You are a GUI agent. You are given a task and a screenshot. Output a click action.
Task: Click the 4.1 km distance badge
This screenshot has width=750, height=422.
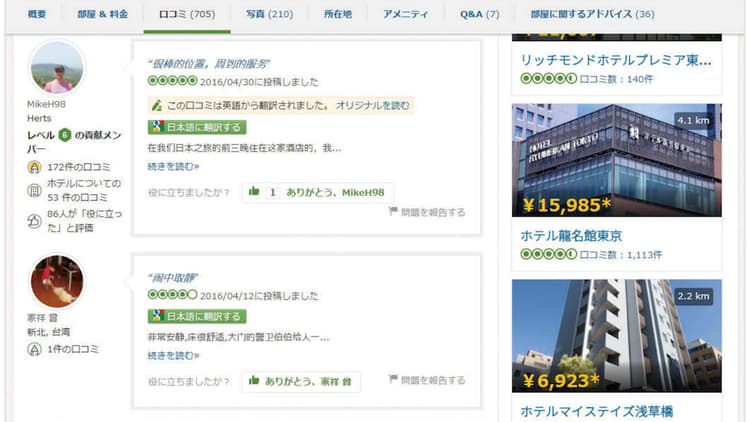693,121
